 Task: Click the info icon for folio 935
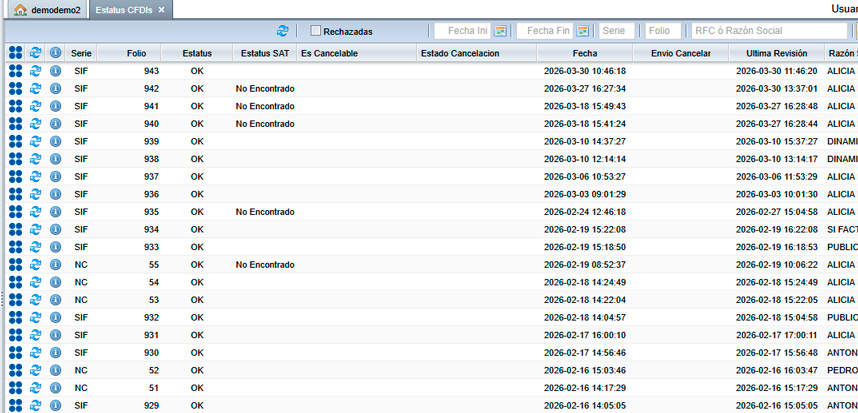[x=56, y=212]
